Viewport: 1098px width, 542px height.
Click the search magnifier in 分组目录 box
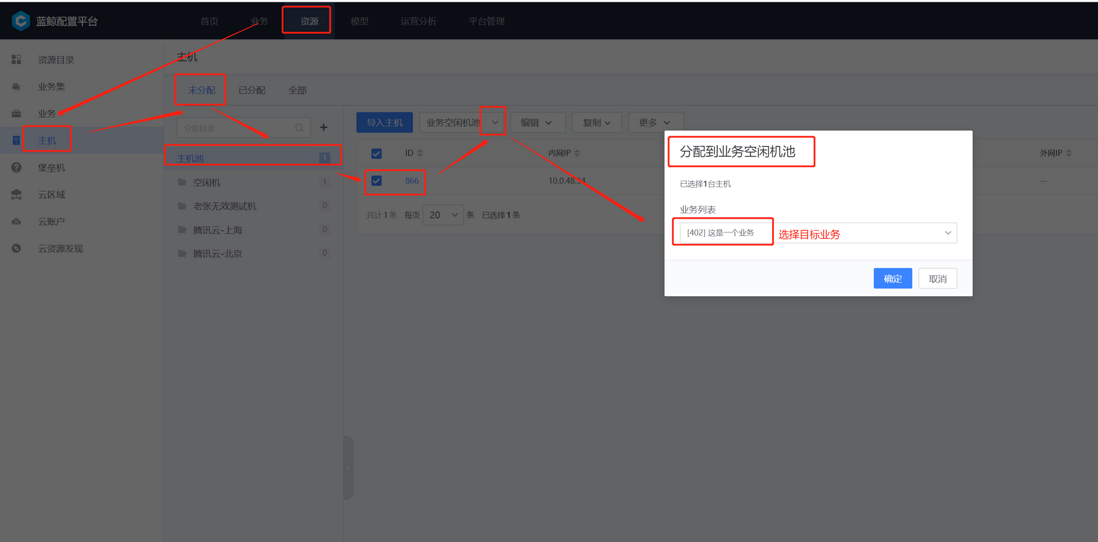pyautogui.click(x=299, y=127)
